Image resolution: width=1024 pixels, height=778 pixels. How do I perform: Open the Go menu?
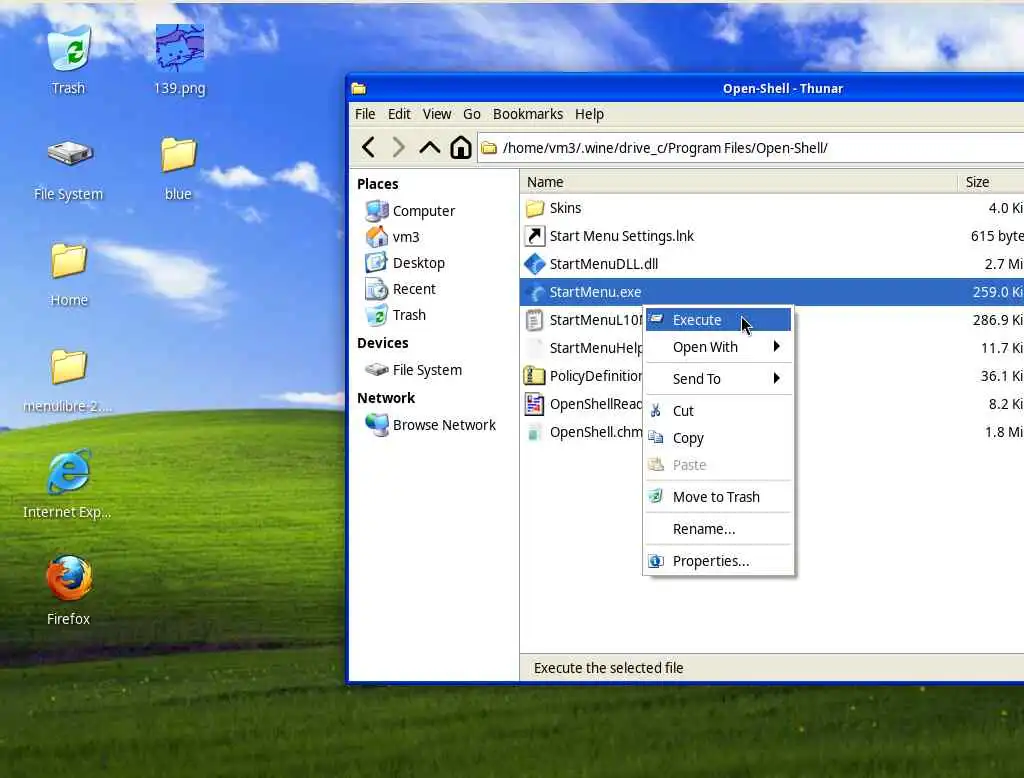(x=472, y=114)
